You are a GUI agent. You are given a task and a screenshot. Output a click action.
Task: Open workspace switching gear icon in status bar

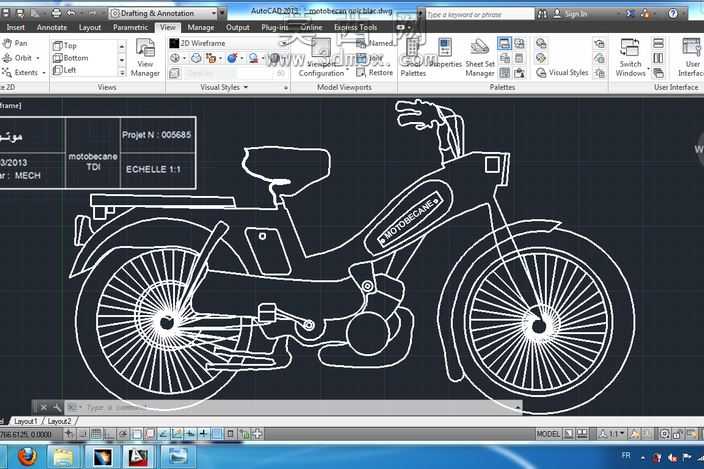664,434
